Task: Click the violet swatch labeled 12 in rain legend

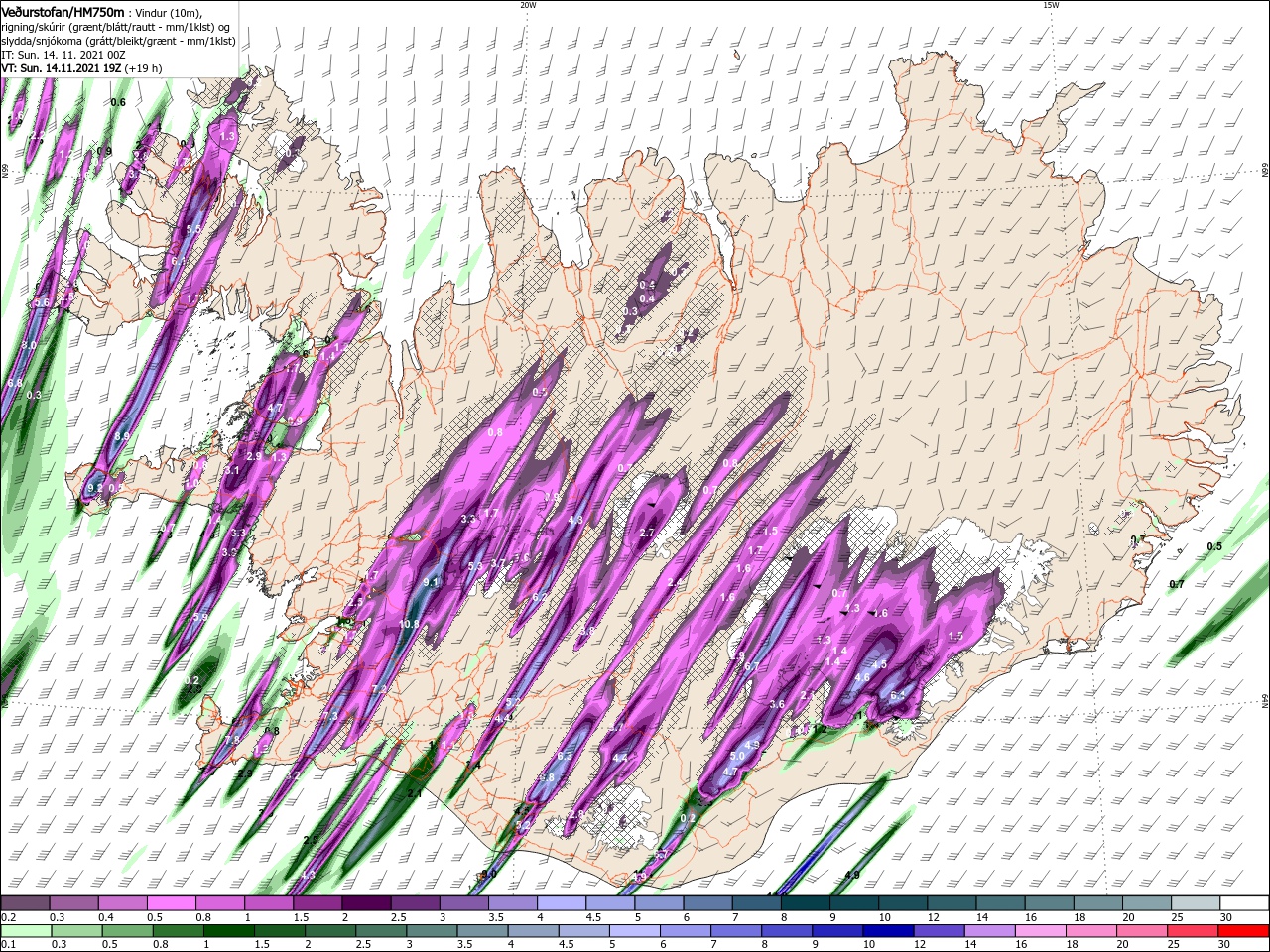Action: 939,931
